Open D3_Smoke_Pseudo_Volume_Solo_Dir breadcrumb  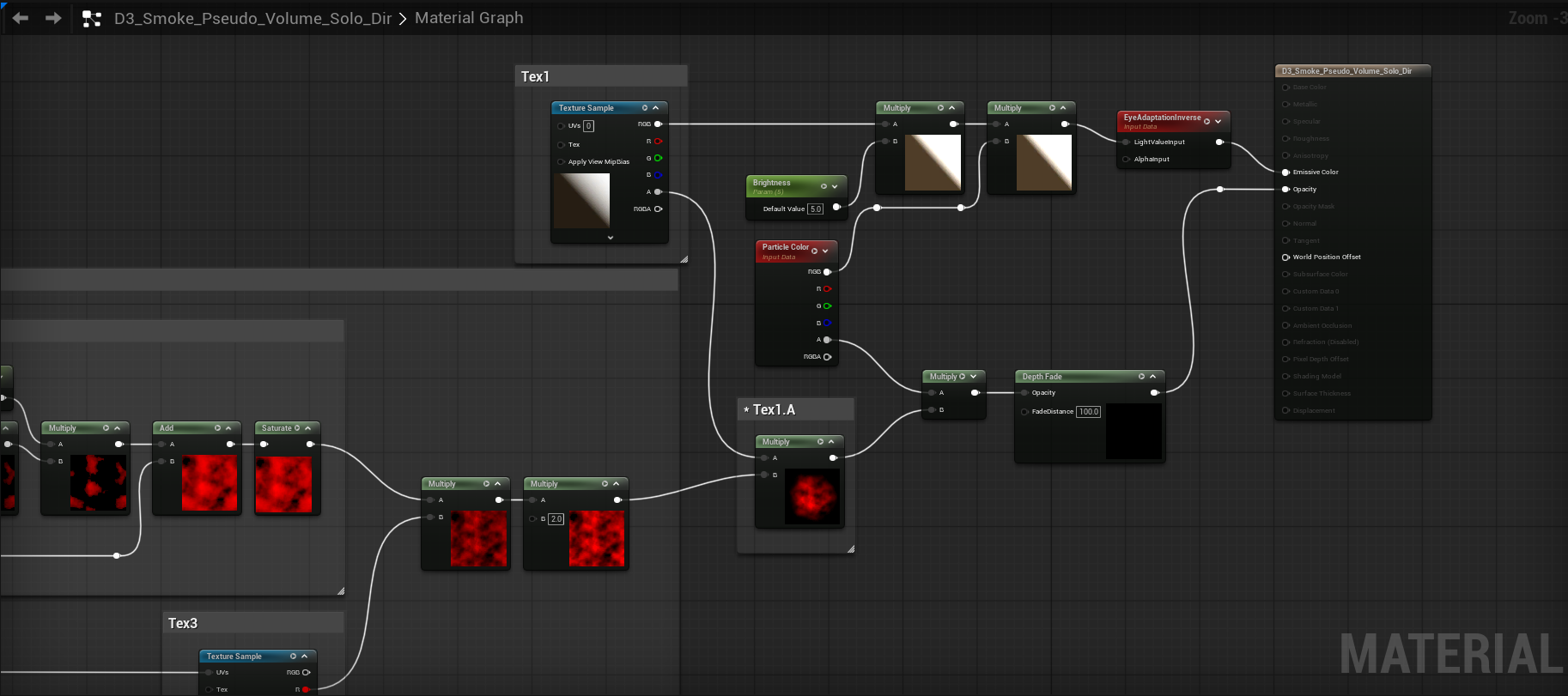pos(252,18)
